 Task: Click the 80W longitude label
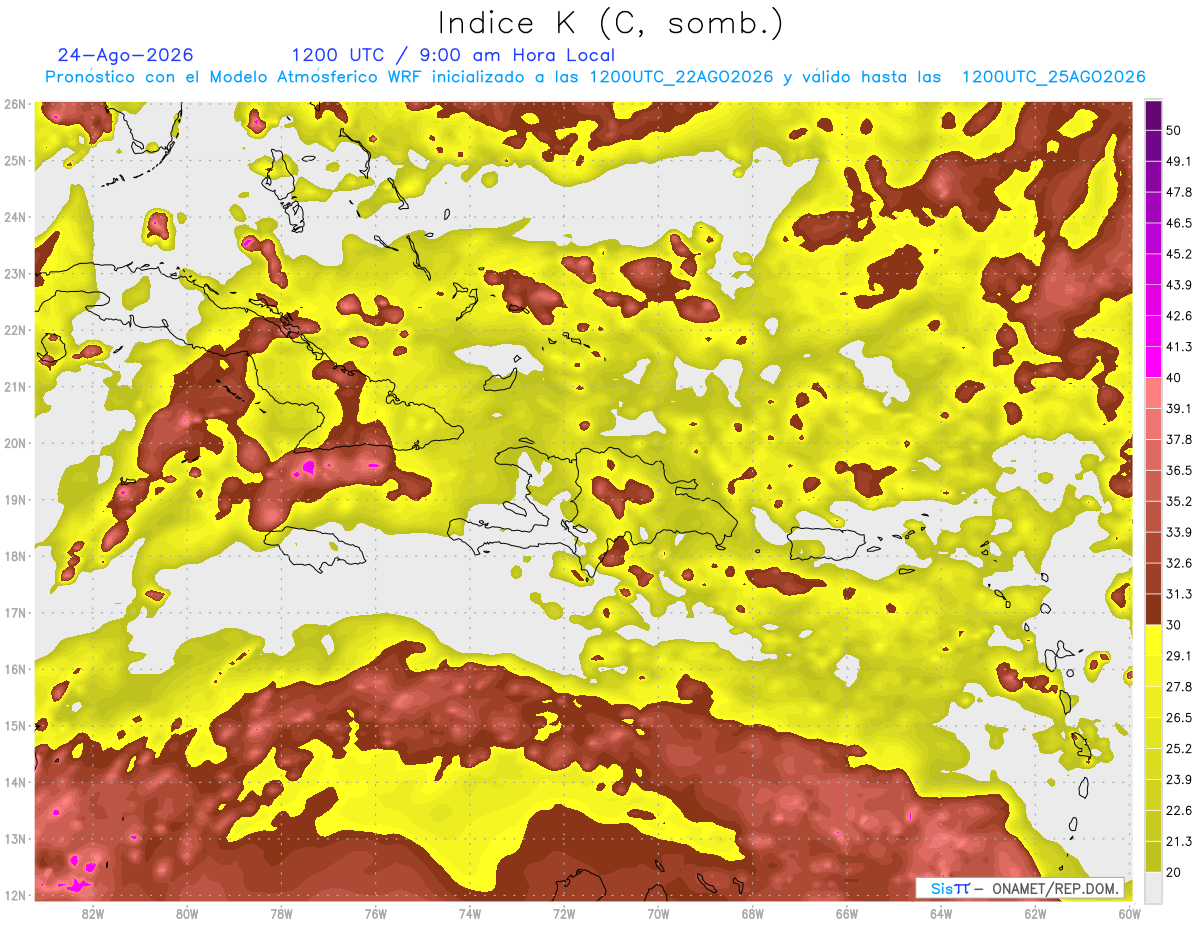[x=186, y=913]
